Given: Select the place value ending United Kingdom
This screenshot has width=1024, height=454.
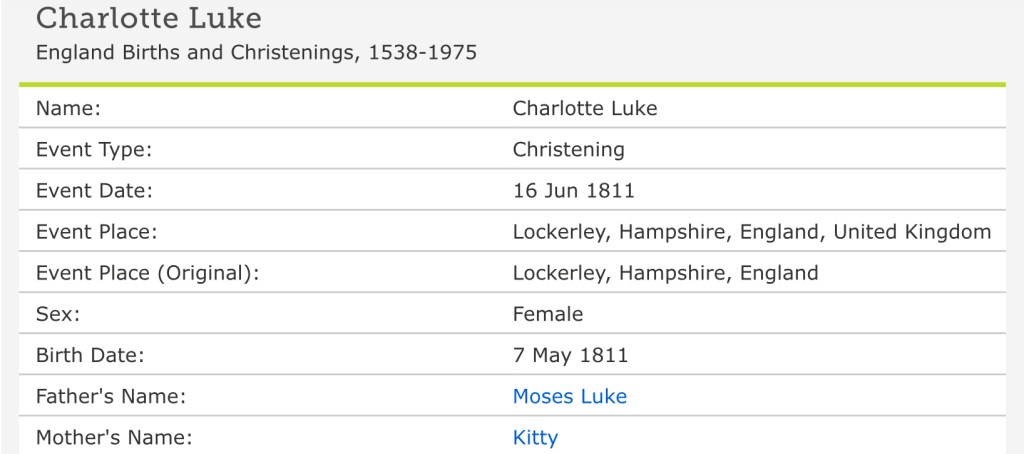Looking at the screenshot, I should tap(751, 232).
